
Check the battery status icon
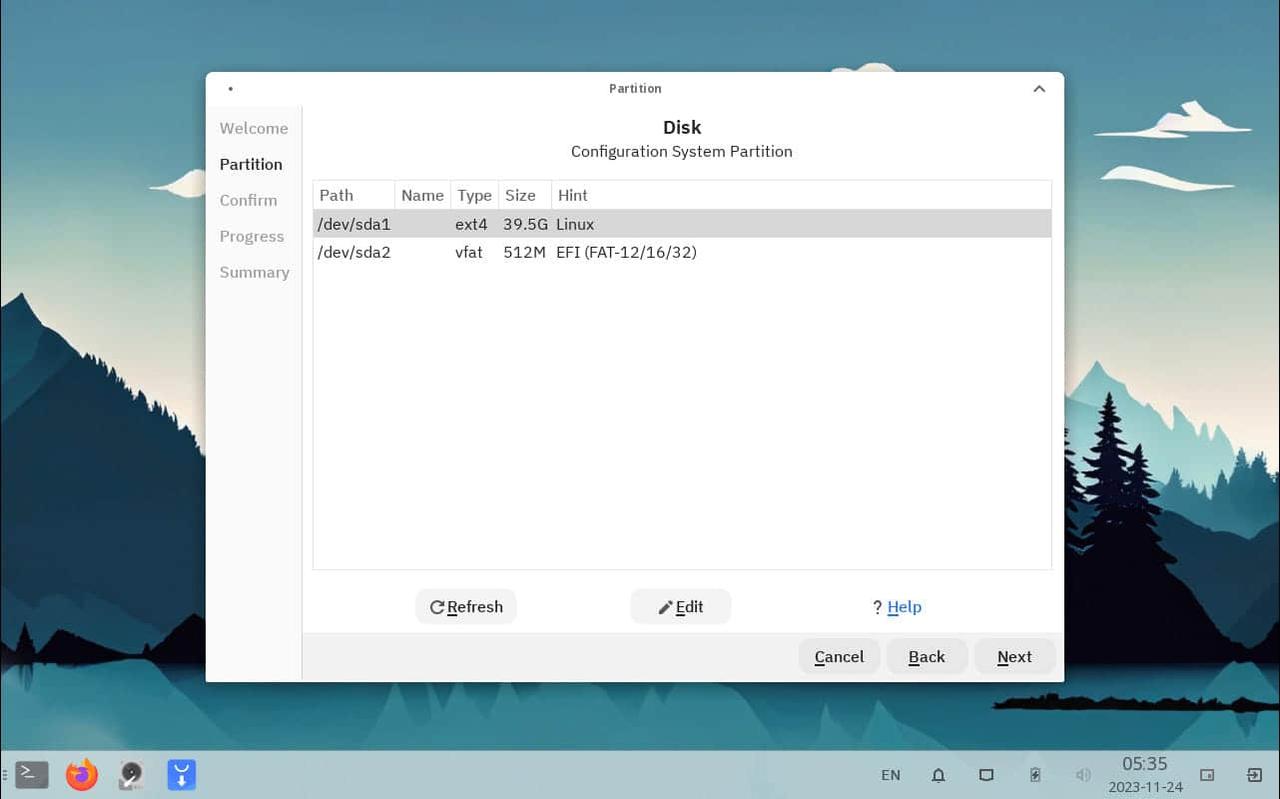click(x=1035, y=775)
